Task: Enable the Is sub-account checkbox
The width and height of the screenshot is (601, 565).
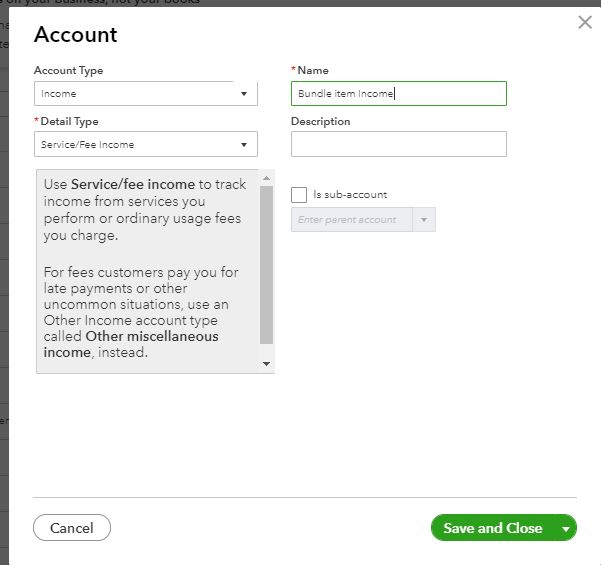Action: [299, 195]
